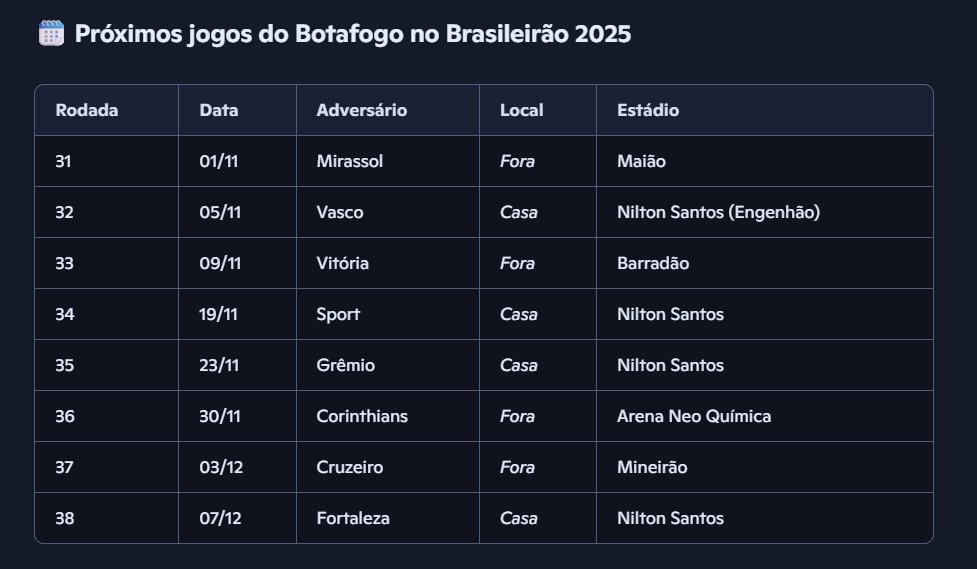
Task: Click the Cruzeiro opponent cell
Action: [349, 467]
